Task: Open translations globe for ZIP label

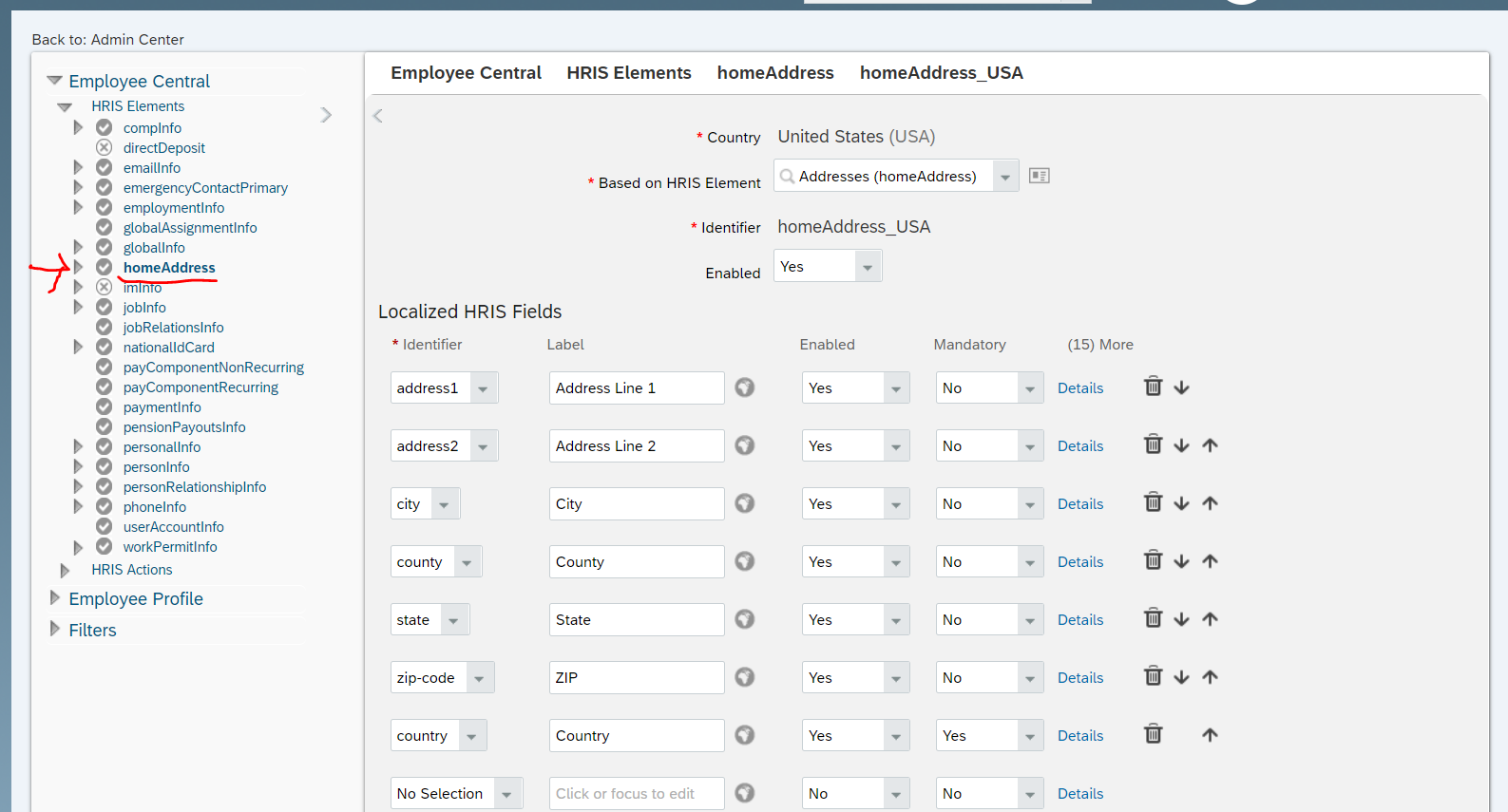Action: 745,677
